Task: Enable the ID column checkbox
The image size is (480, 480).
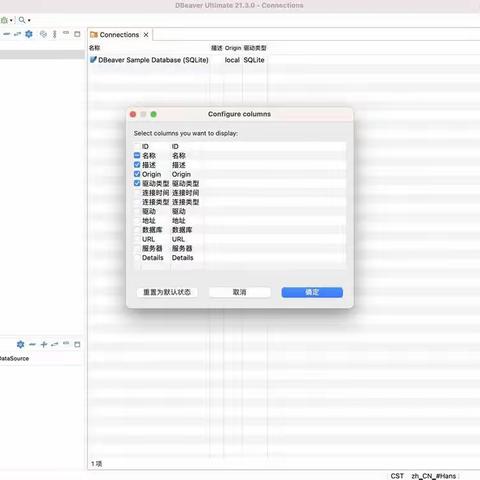Action: tap(137, 146)
